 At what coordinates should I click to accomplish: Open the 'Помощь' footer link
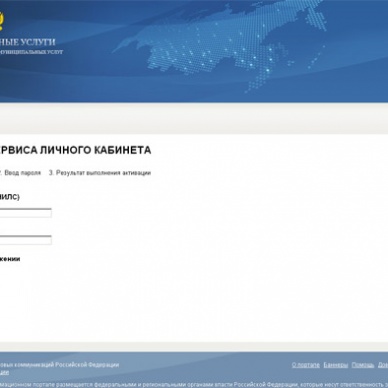tap(363, 365)
